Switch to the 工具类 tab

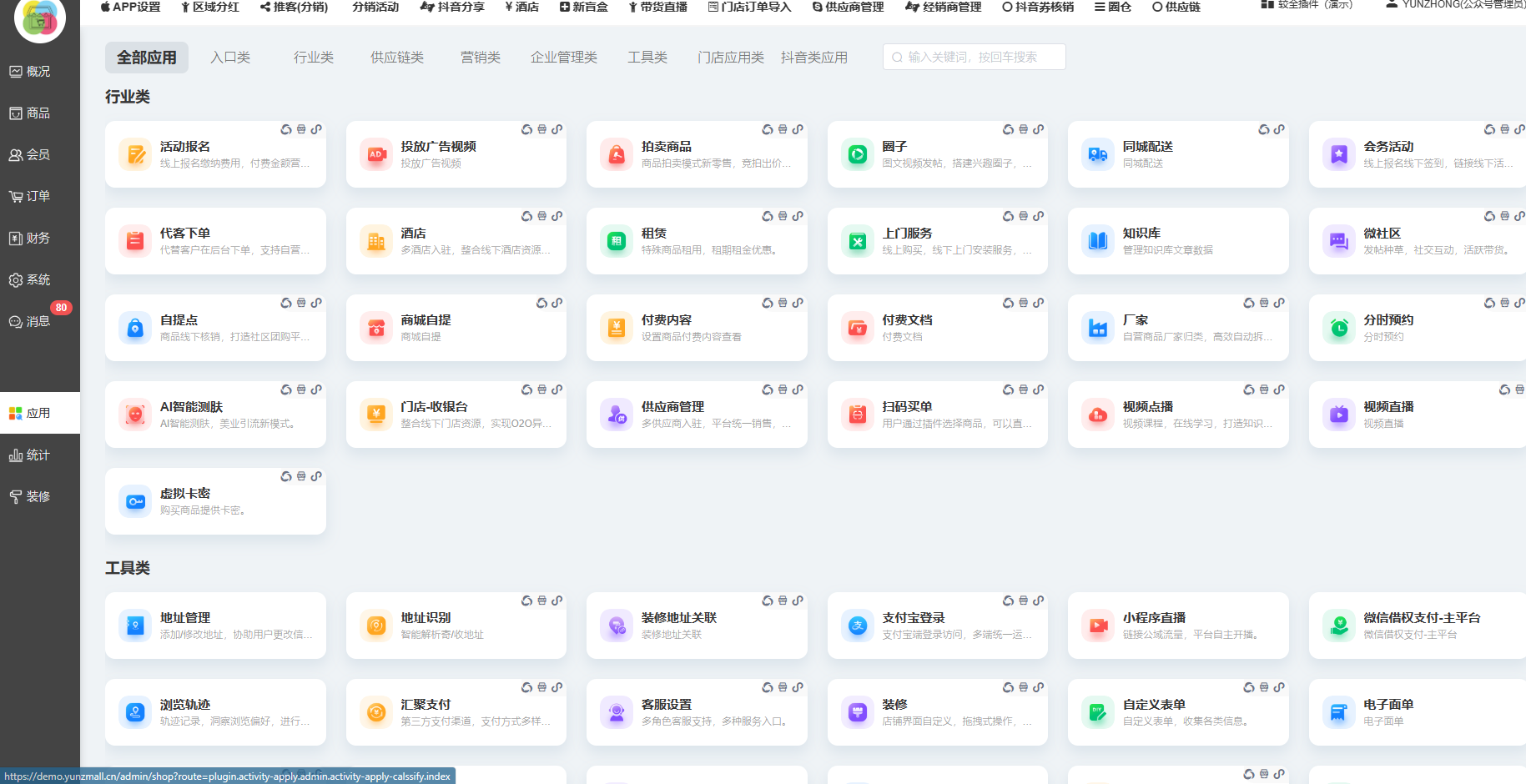tap(647, 58)
